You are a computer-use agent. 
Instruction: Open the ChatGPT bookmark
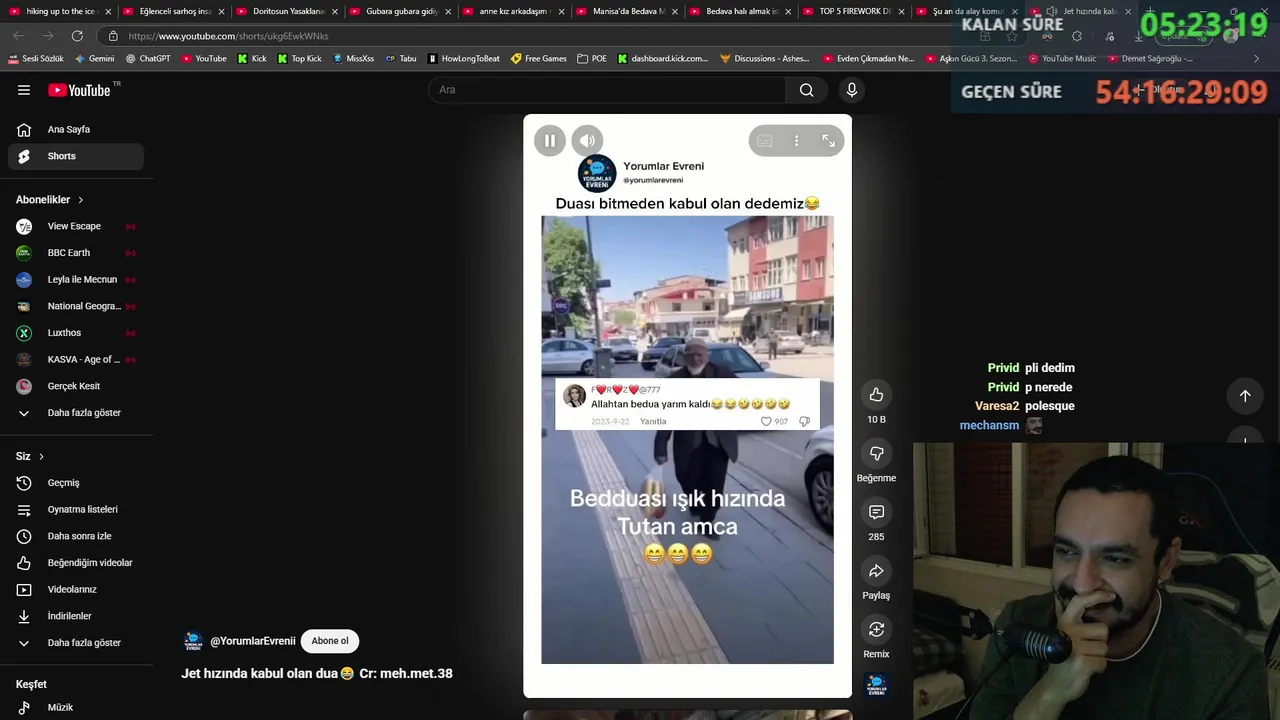coord(148,59)
